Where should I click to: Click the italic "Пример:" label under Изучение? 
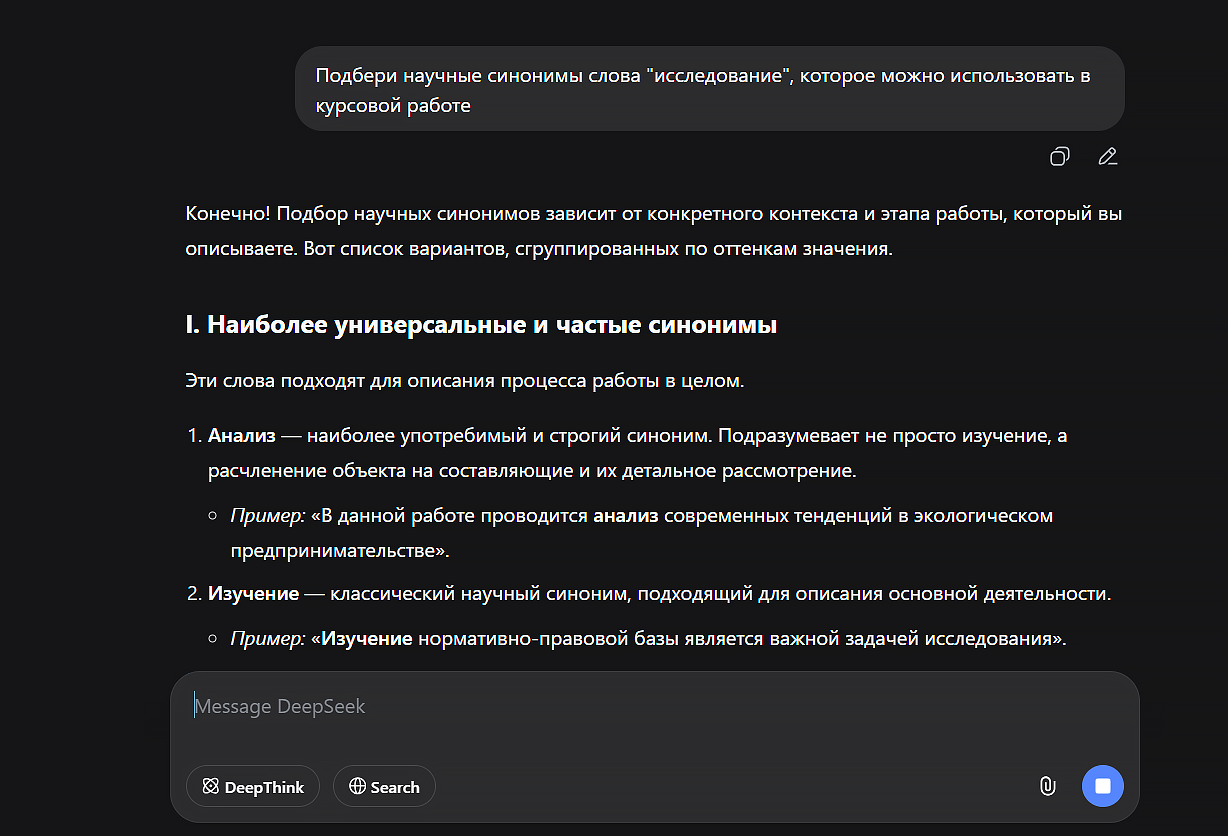[x=268, y=638]
